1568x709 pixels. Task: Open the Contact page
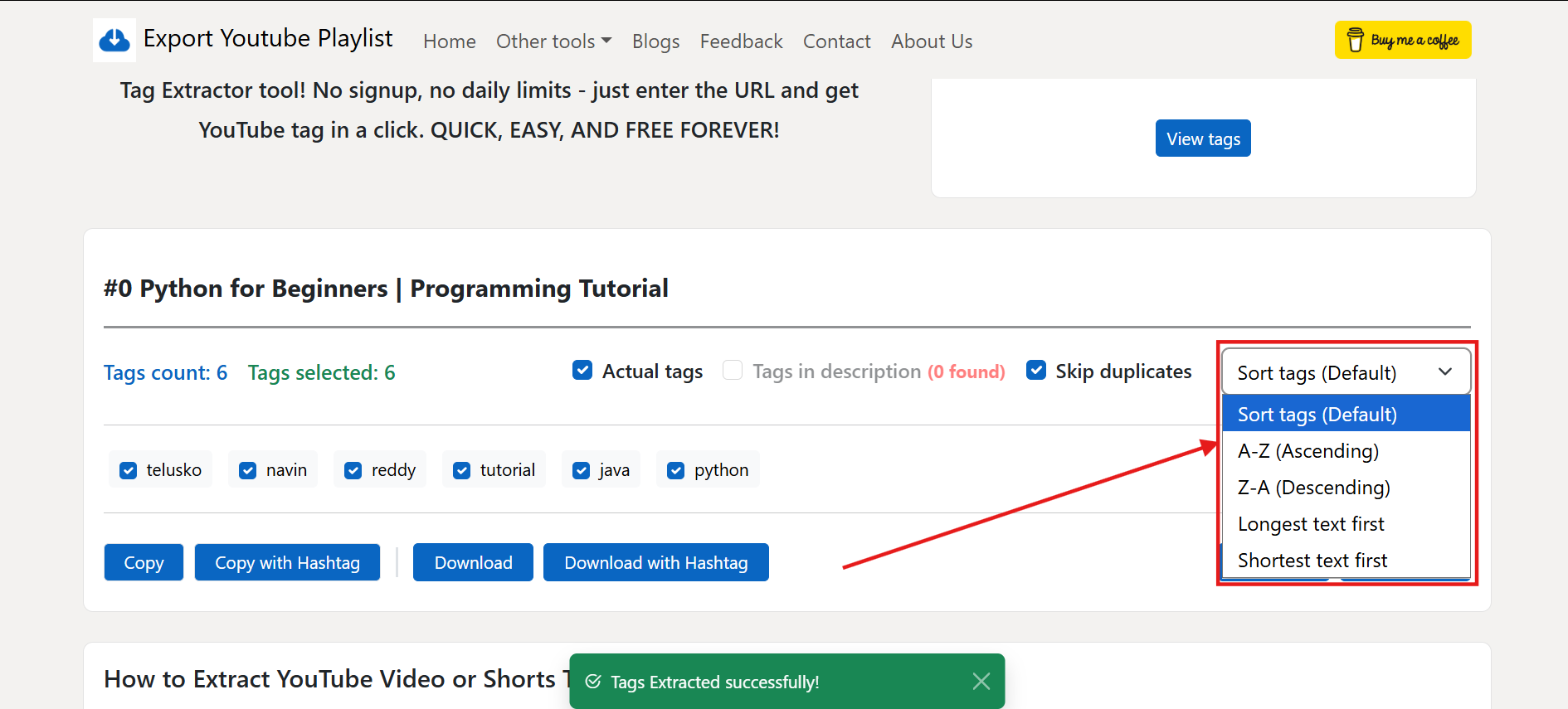(836, 41)
